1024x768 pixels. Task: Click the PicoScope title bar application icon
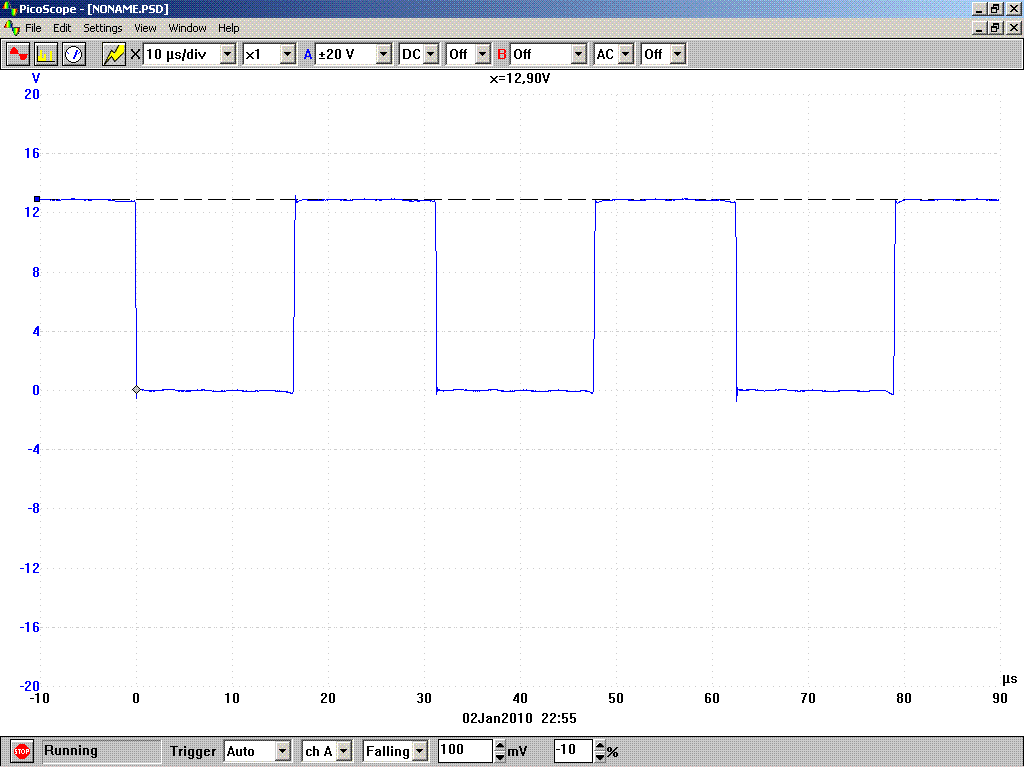point(9,8)
